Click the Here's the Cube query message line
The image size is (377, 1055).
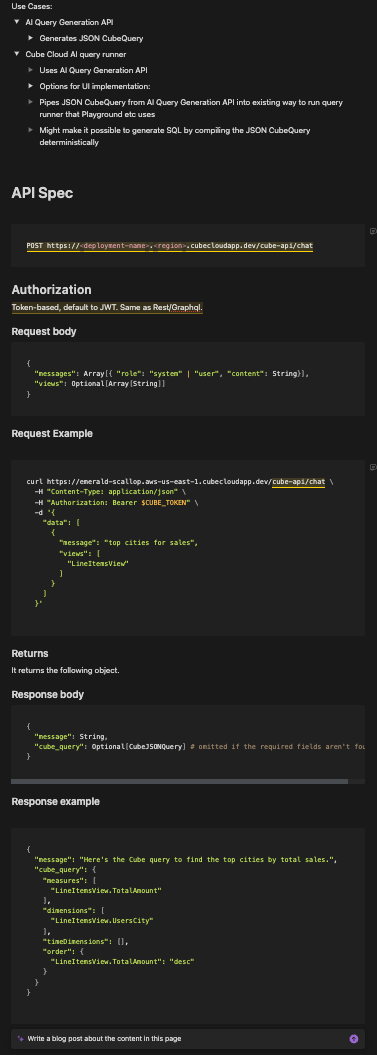185,859
